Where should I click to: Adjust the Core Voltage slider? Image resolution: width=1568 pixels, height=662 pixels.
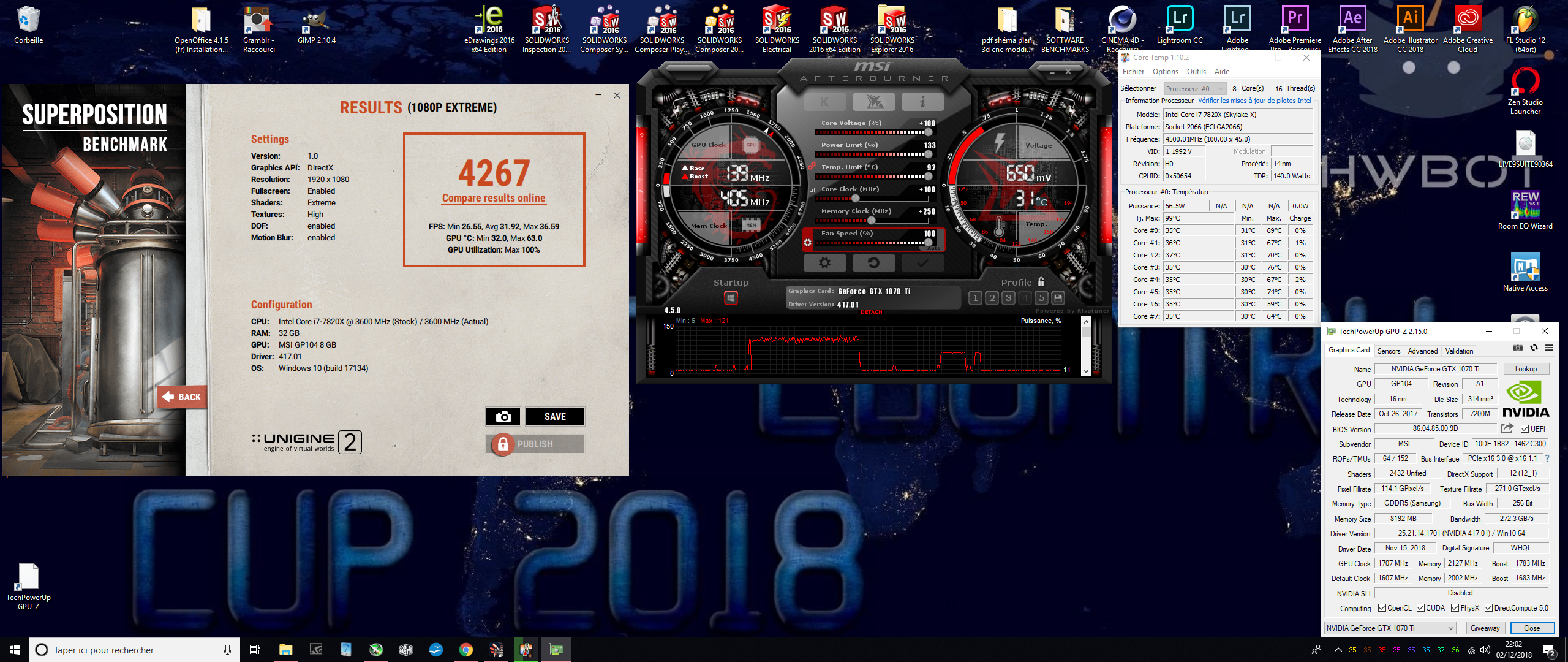point(875,132)
